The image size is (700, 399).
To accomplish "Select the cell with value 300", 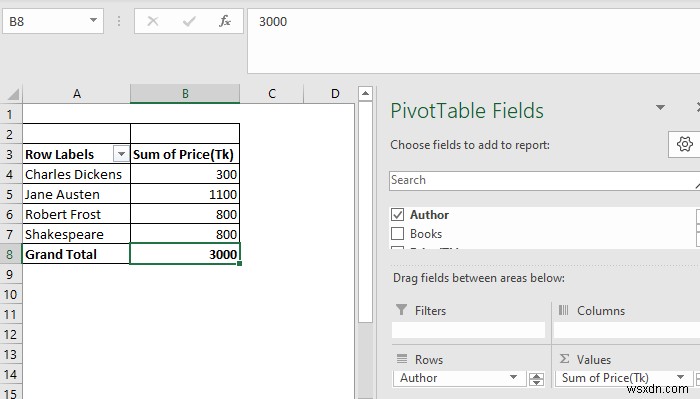I will [x=185, y=174].
